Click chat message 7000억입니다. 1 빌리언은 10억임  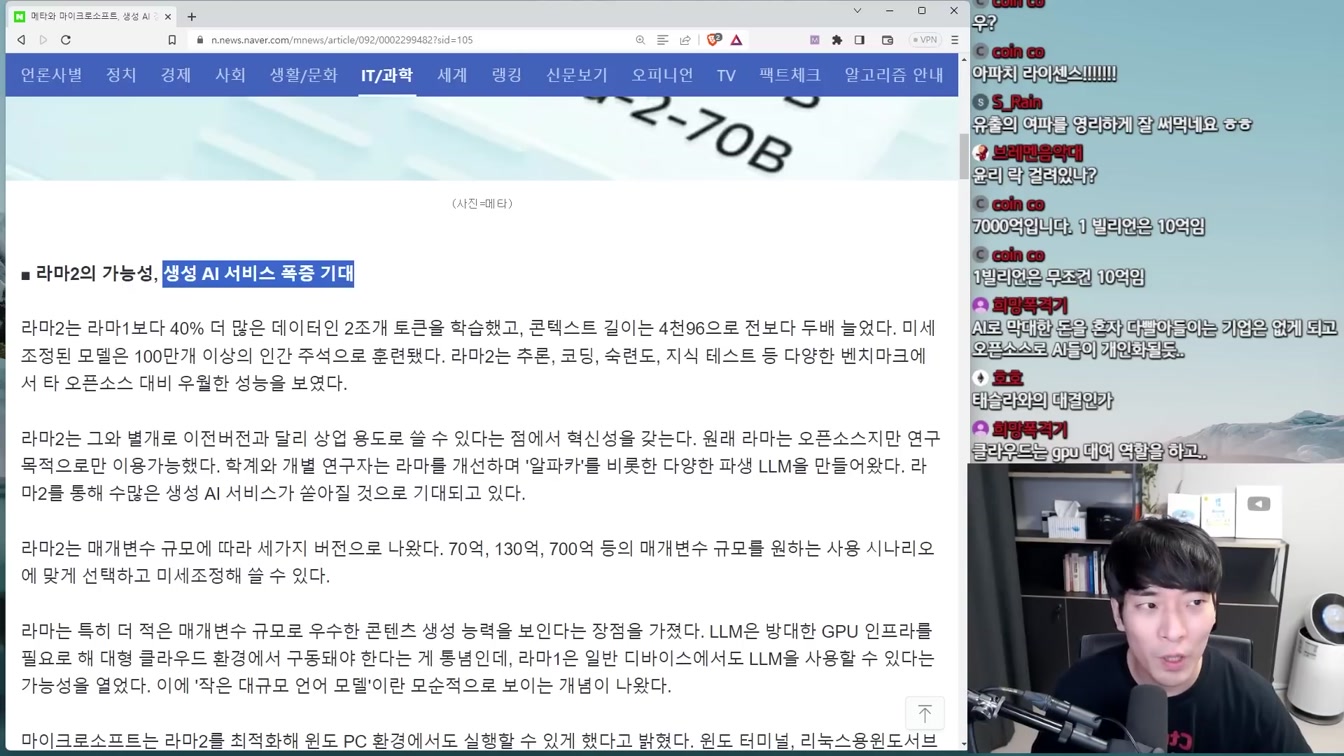click(x=1089, y=227)
